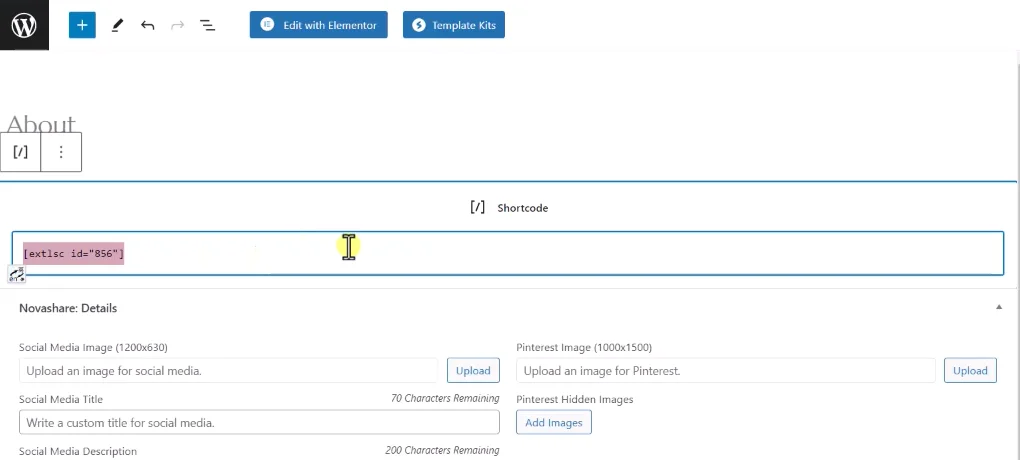
Task: Open block options three-dot menu
Action: tap(61, 152)
